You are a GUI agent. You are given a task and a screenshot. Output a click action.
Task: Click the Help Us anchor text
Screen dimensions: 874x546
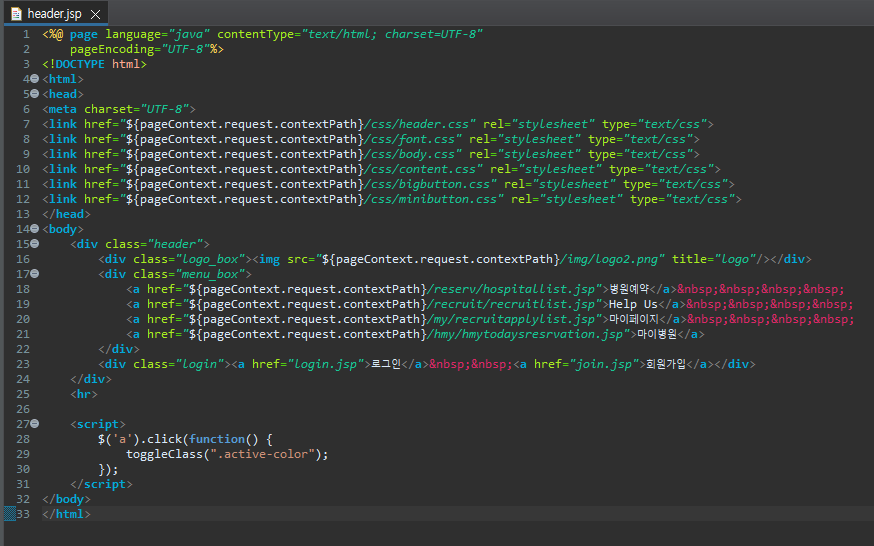click(634, 304)
